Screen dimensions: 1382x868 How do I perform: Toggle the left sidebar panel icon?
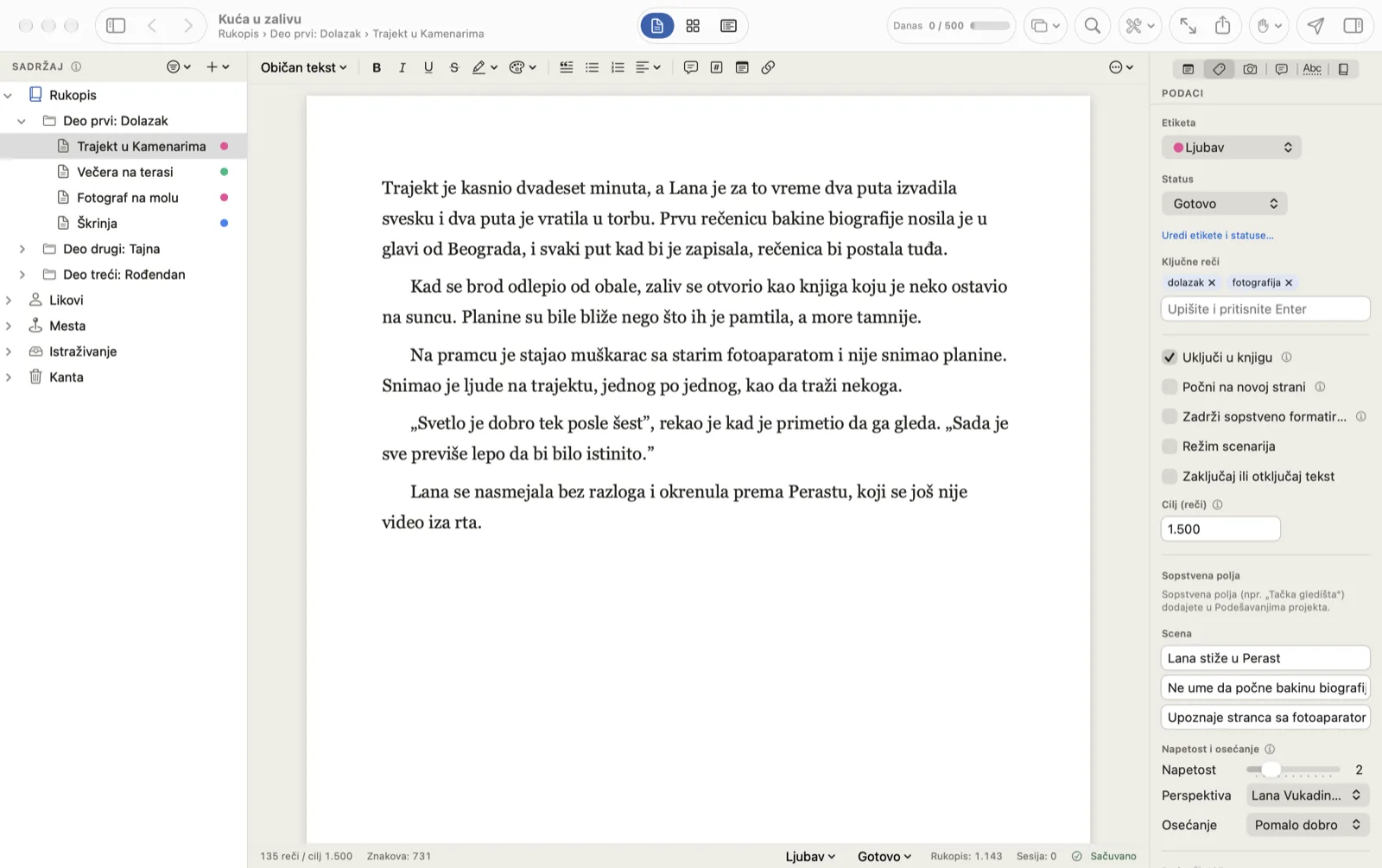[x=116, y=26]
